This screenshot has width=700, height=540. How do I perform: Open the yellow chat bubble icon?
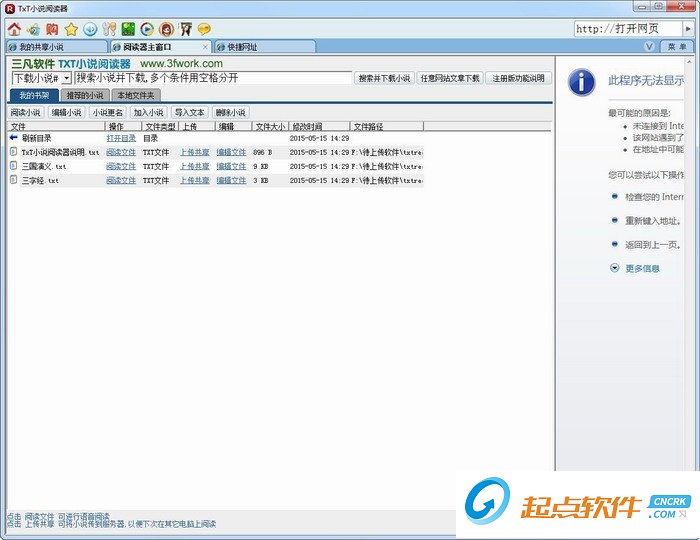coord(204,29)
